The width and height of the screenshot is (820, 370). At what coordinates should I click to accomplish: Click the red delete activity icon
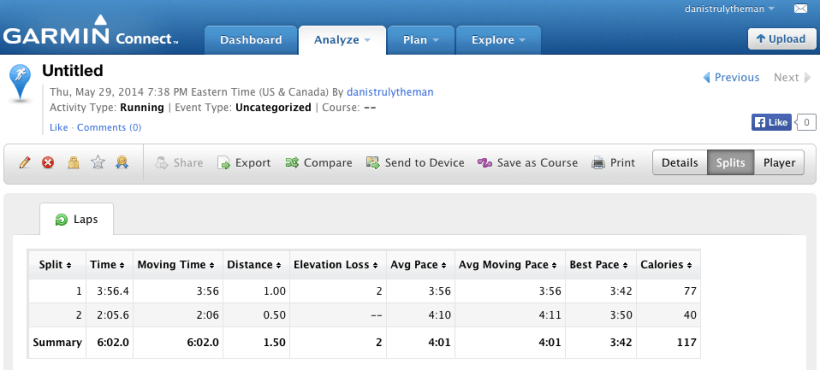[x=48, y=163]
